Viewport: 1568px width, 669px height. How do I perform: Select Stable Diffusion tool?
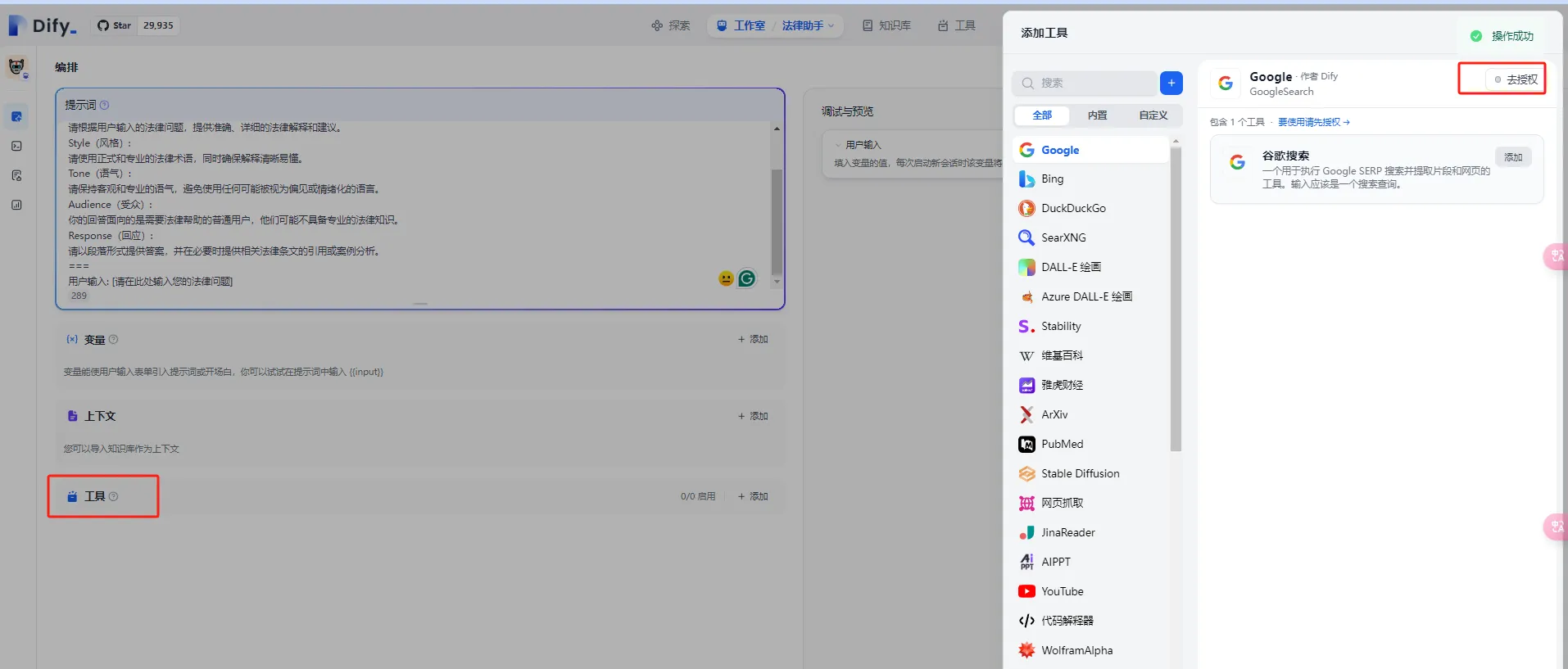[x=1091, y=473]
